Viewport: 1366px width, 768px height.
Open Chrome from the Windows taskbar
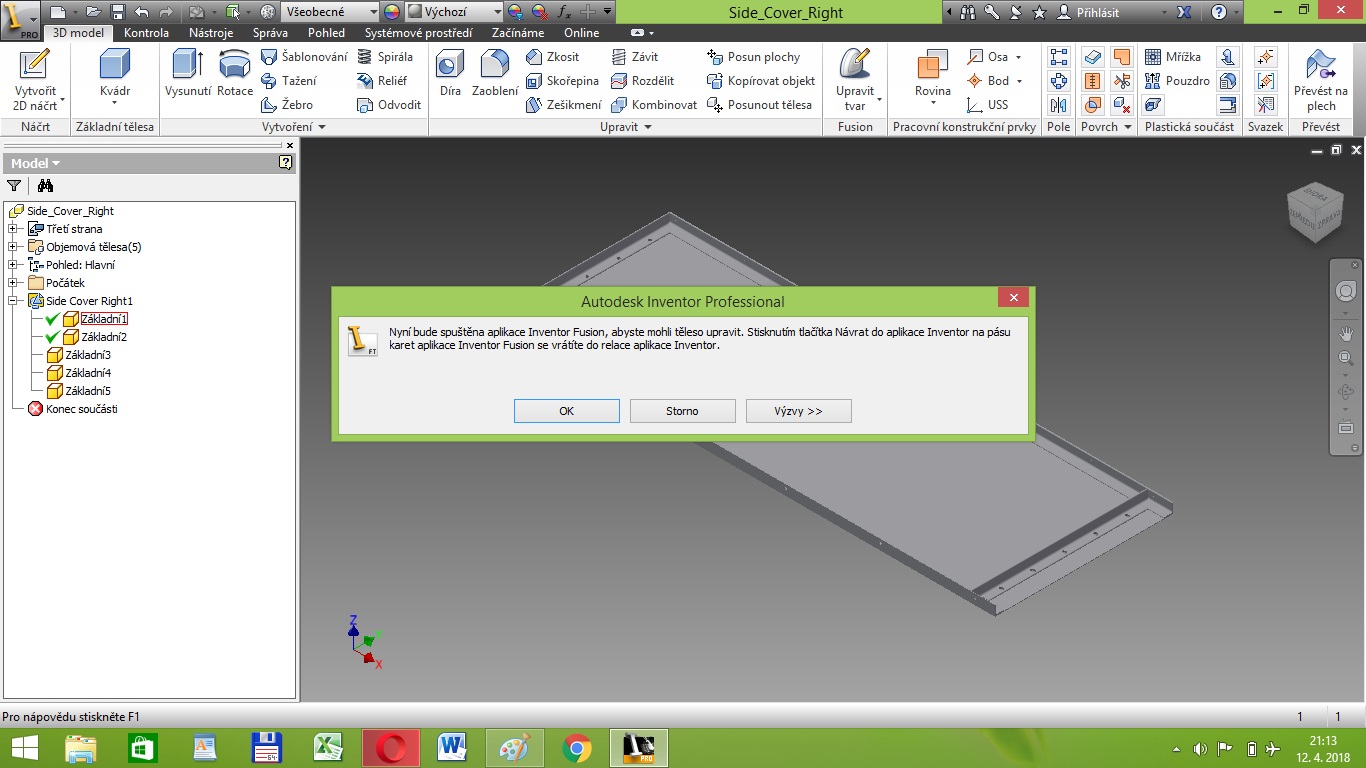(576, 748)
